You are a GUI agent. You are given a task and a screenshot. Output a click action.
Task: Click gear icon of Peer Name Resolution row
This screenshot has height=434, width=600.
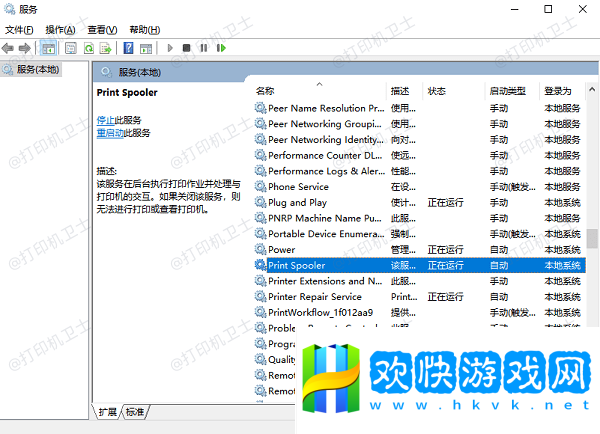coord(261,108)
